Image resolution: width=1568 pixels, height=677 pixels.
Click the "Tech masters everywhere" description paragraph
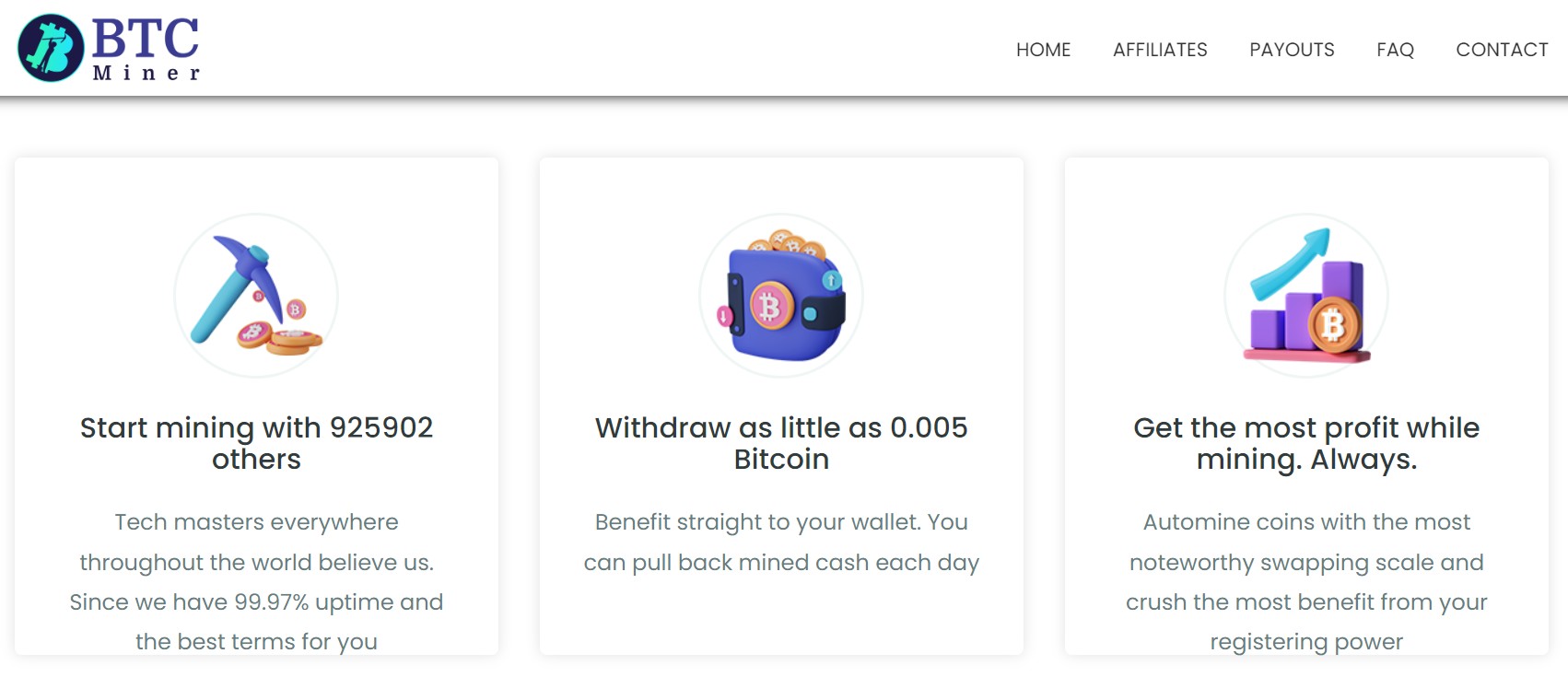256,581
